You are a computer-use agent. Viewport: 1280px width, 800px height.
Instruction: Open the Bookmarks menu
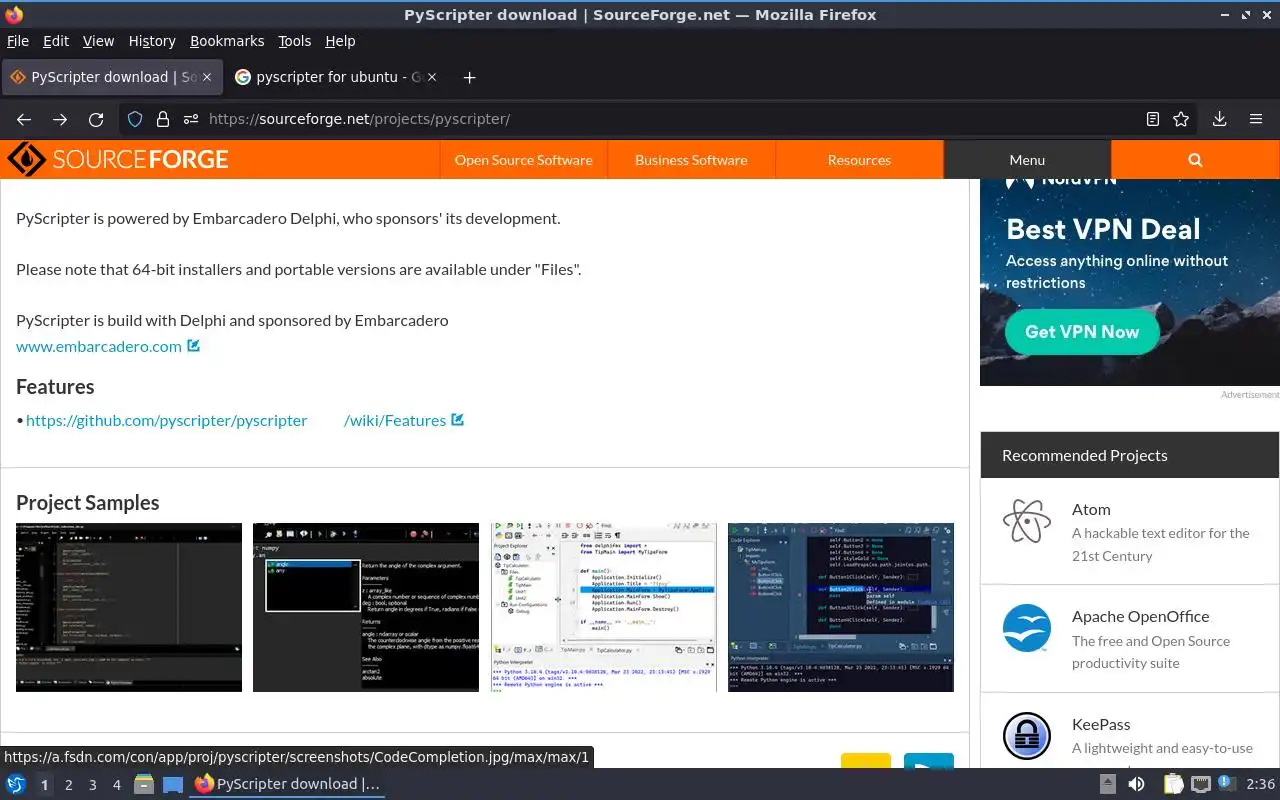(227, 41)
